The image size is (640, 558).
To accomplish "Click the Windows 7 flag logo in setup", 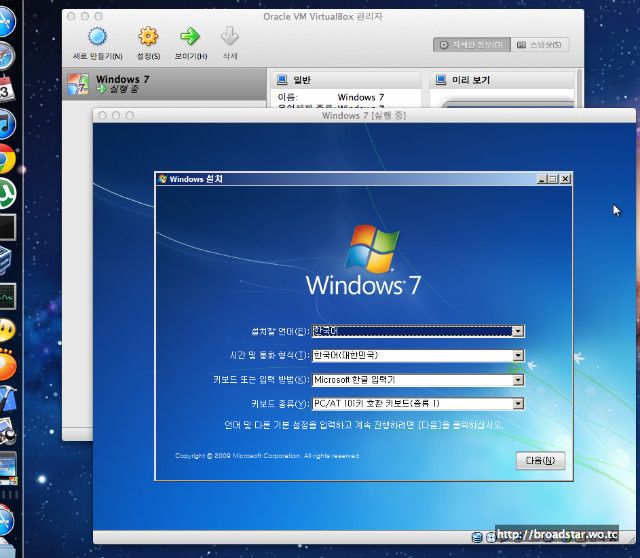I will (371, 248).
